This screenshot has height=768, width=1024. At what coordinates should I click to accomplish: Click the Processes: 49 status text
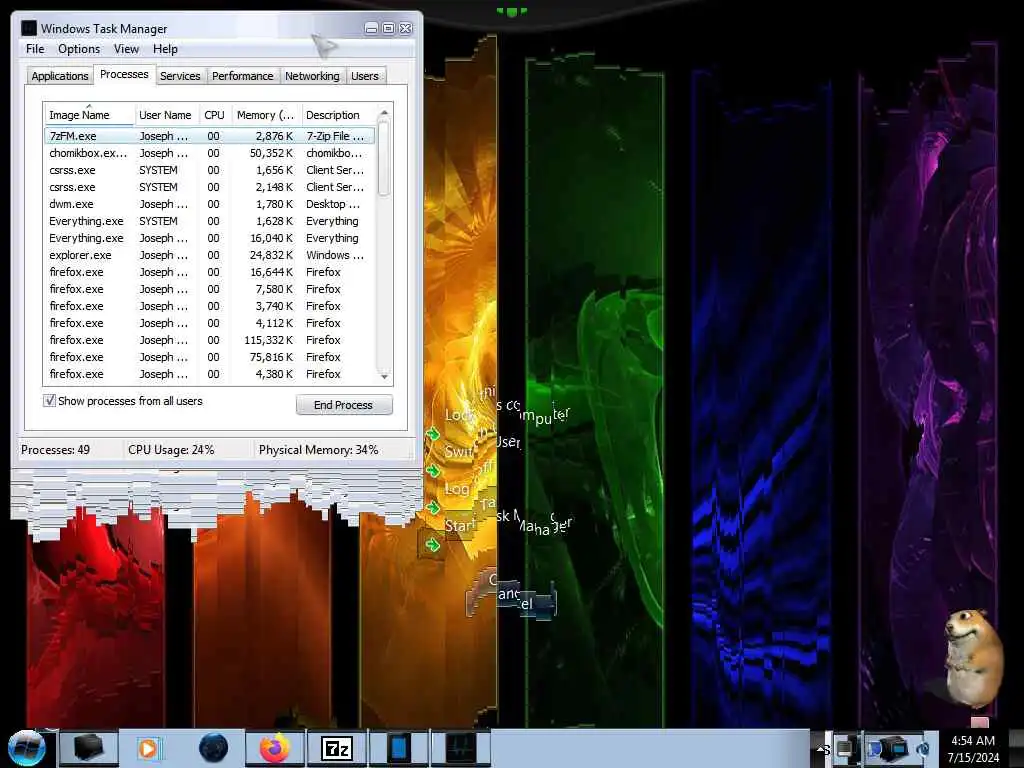tap(56, 450)
